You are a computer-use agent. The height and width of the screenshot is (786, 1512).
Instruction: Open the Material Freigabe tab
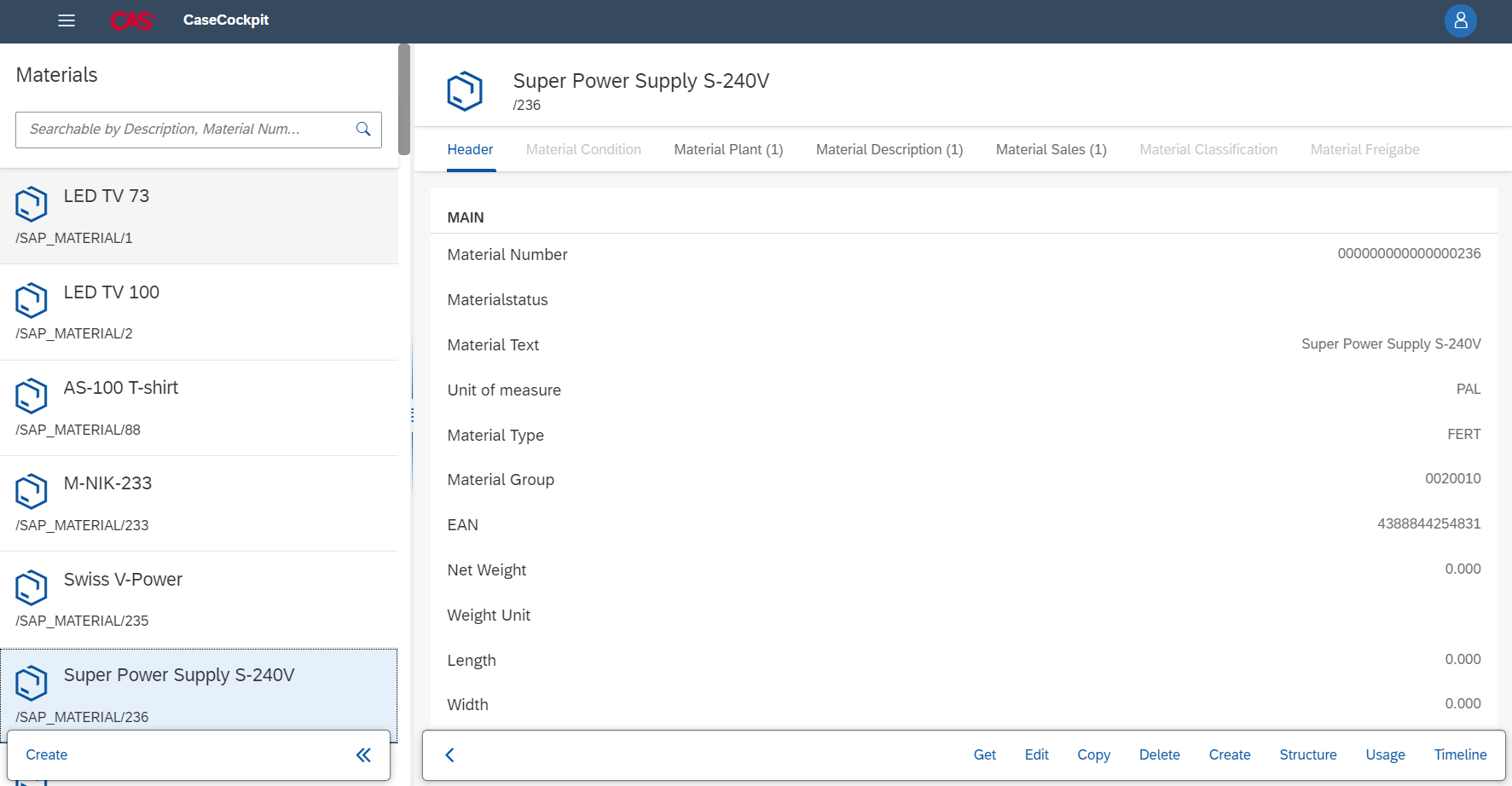click(1364, 149)
